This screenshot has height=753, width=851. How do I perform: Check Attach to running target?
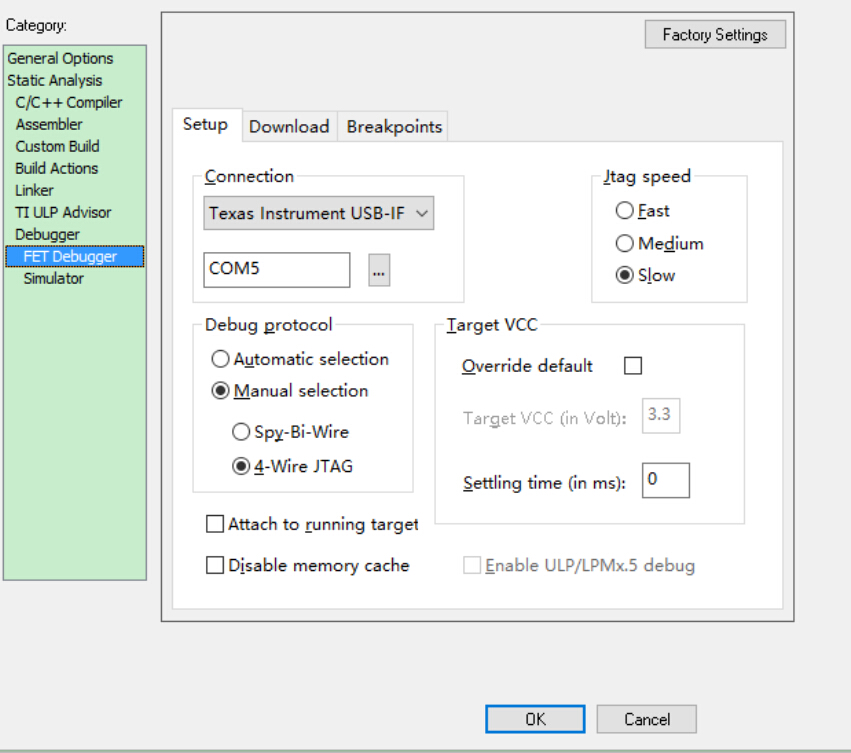pos(215,524)
